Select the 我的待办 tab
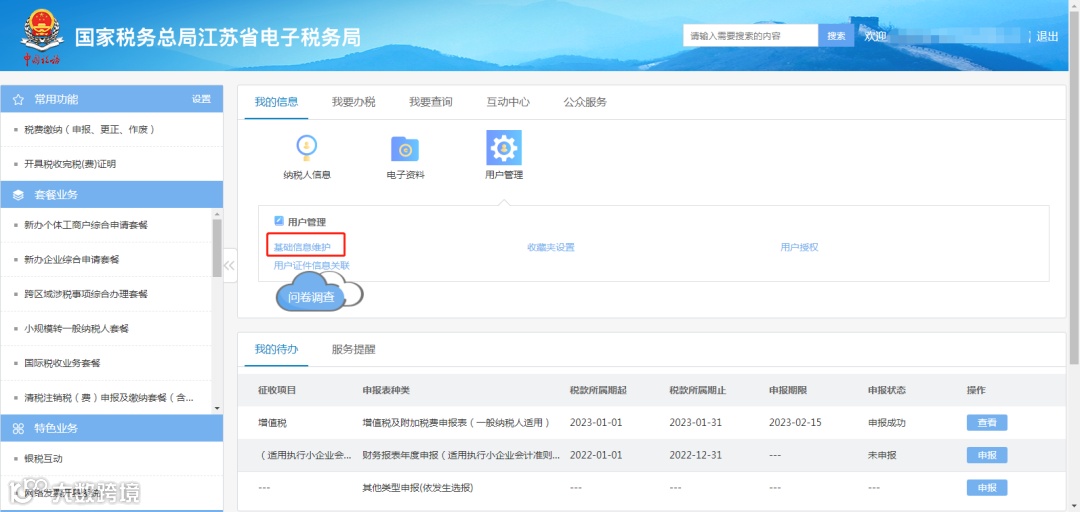The image size is (1080, 512). click(x=276, y=349)
